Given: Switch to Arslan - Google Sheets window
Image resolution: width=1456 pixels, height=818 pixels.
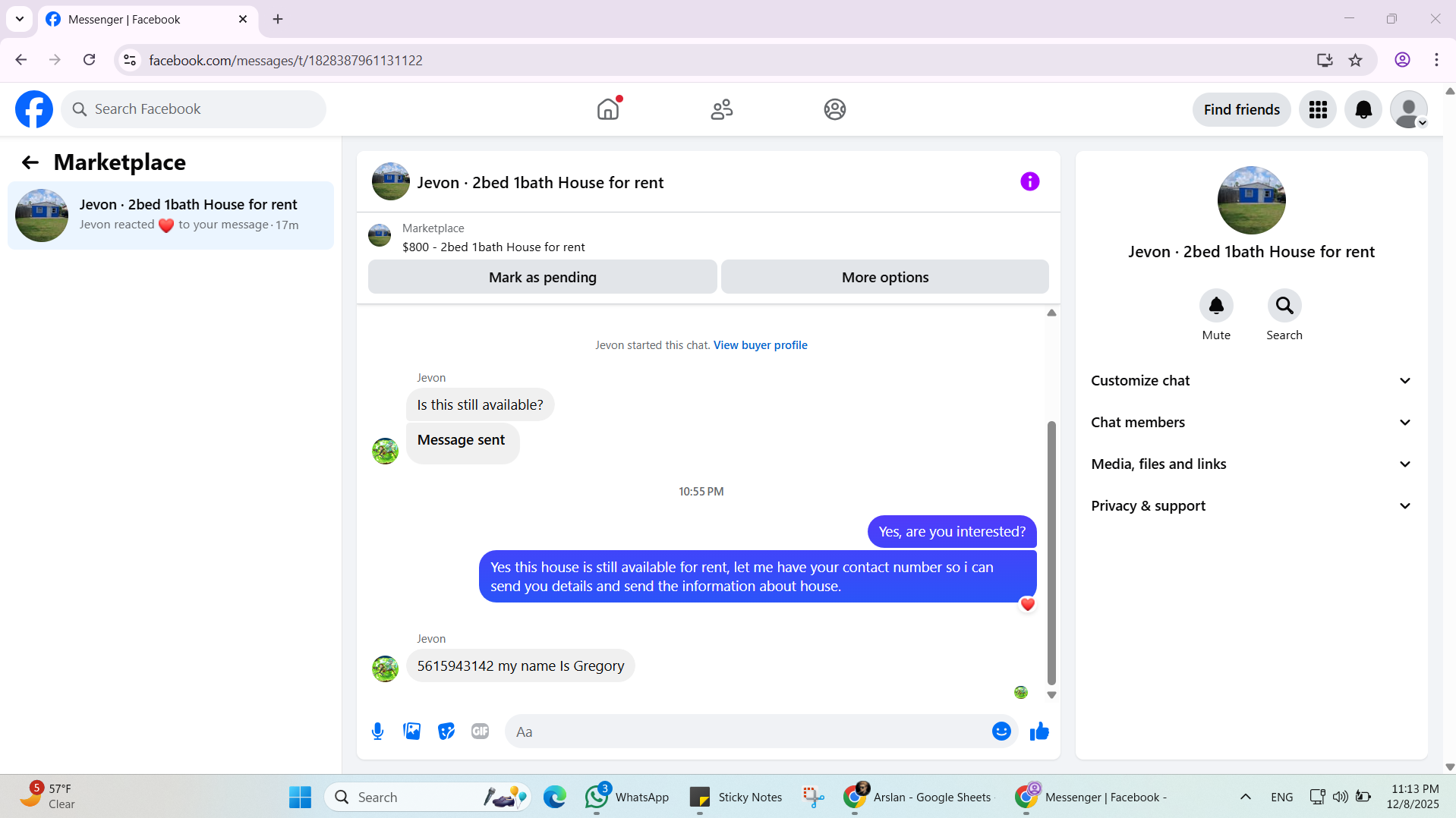Looking at the screenshot, I should (x=919, y=797).
